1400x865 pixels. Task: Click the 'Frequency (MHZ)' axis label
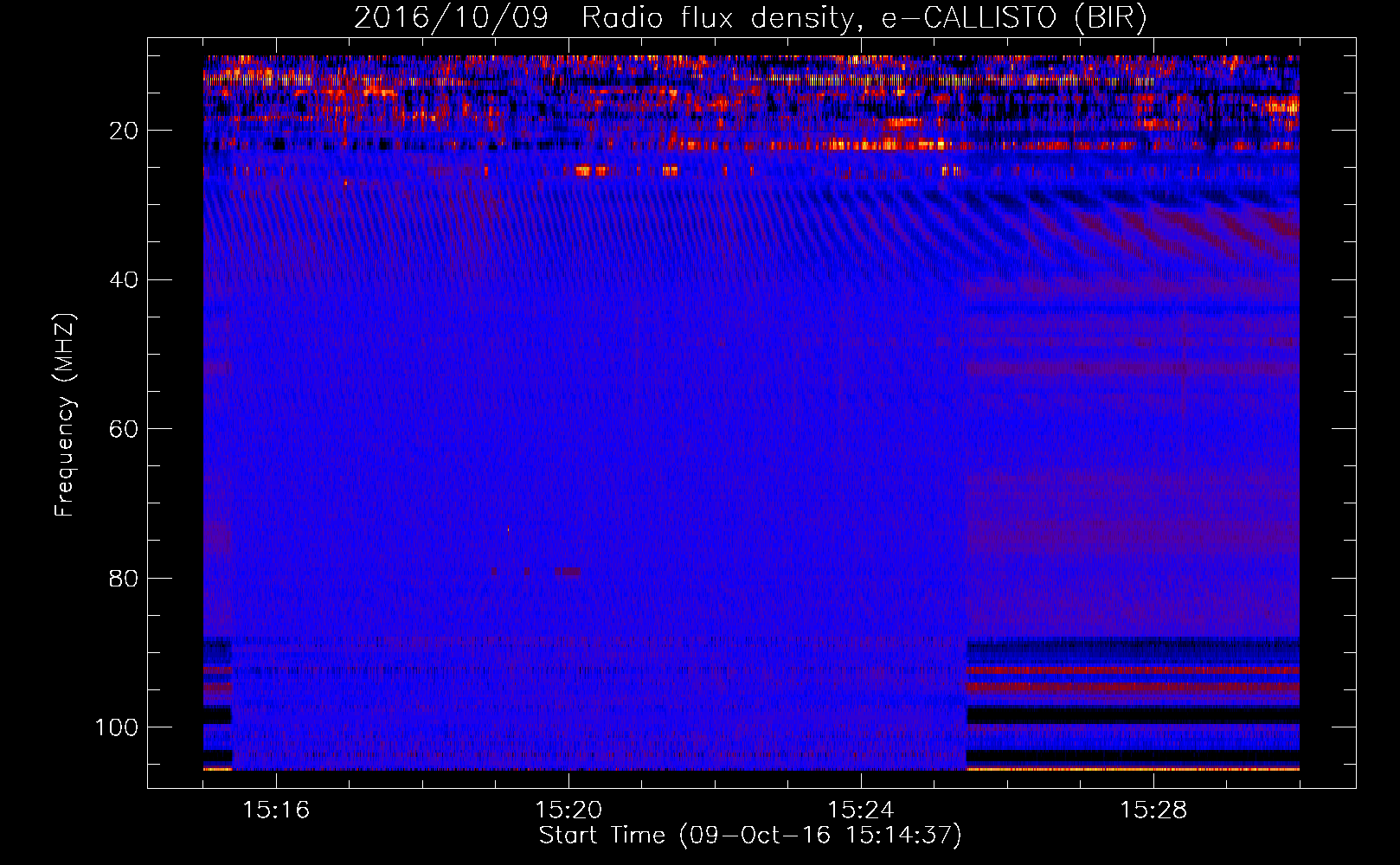pyautogui.click(x=65, y=415)
